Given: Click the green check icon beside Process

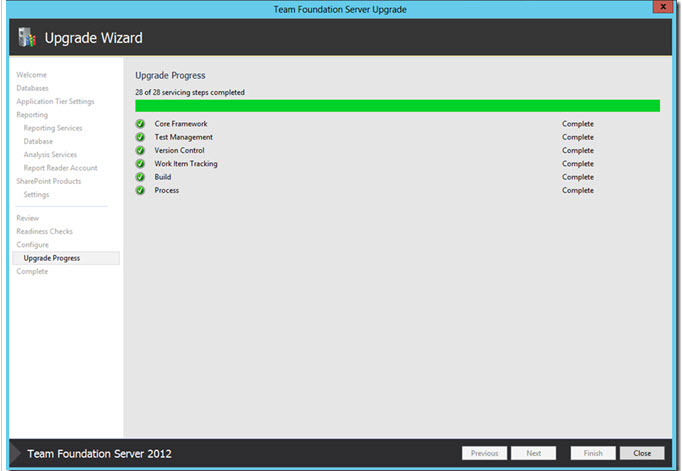Looking at the screenshot, I should point(140,190).
